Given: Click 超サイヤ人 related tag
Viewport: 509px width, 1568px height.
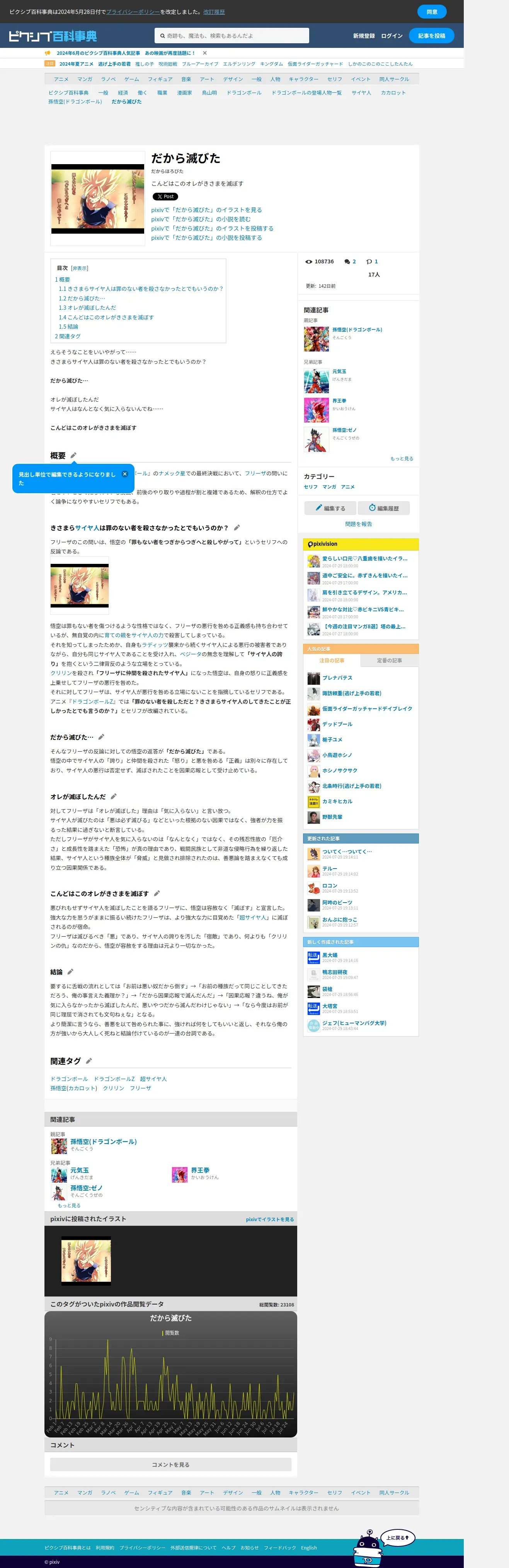Looking at the screenshot, I should pyautogui.click(x=153, y=1079).
